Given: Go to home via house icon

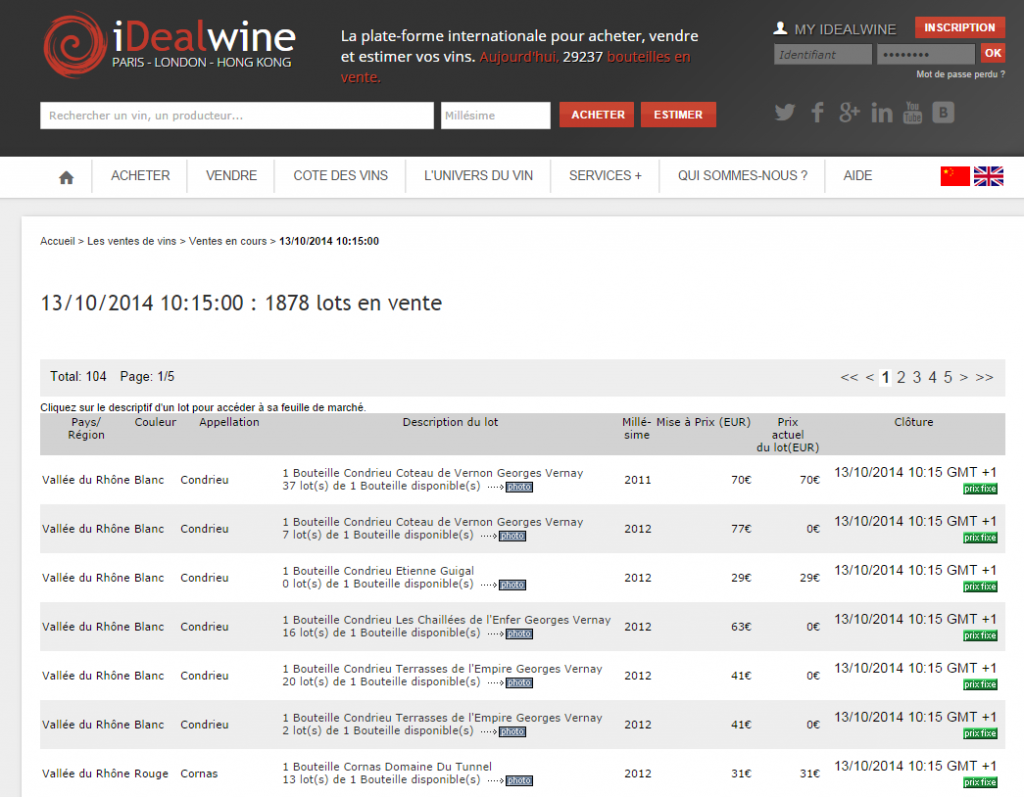Looking at the screenshot, I should pyautogui.click(x=66, y=177).
